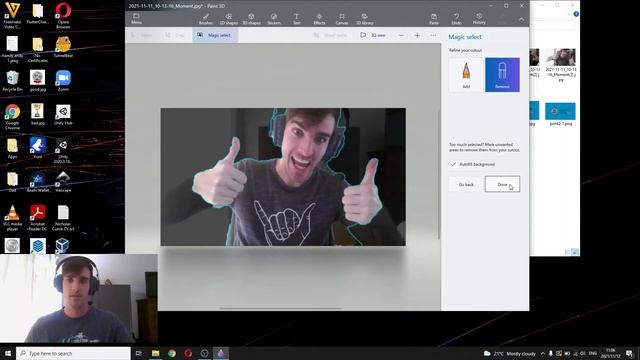Open Chrome from the taskbar
This screenshot has height=360, width=640.
[x=172, y=353]
